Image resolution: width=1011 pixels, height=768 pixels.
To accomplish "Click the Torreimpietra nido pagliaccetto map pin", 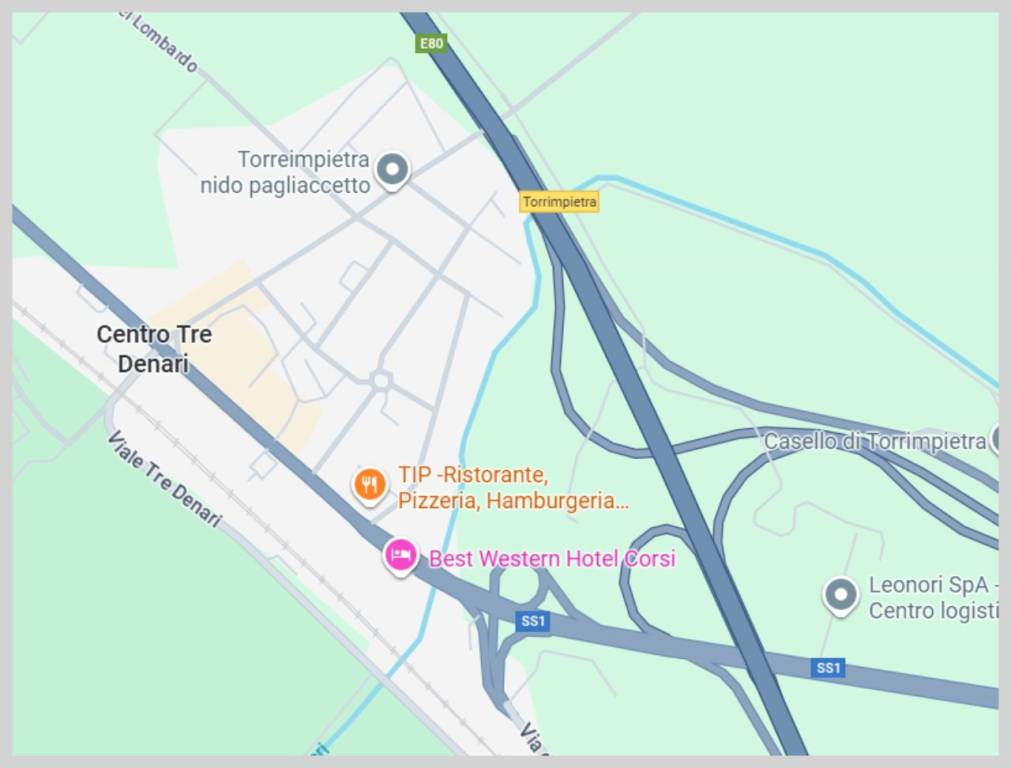I will click(392, 172).
